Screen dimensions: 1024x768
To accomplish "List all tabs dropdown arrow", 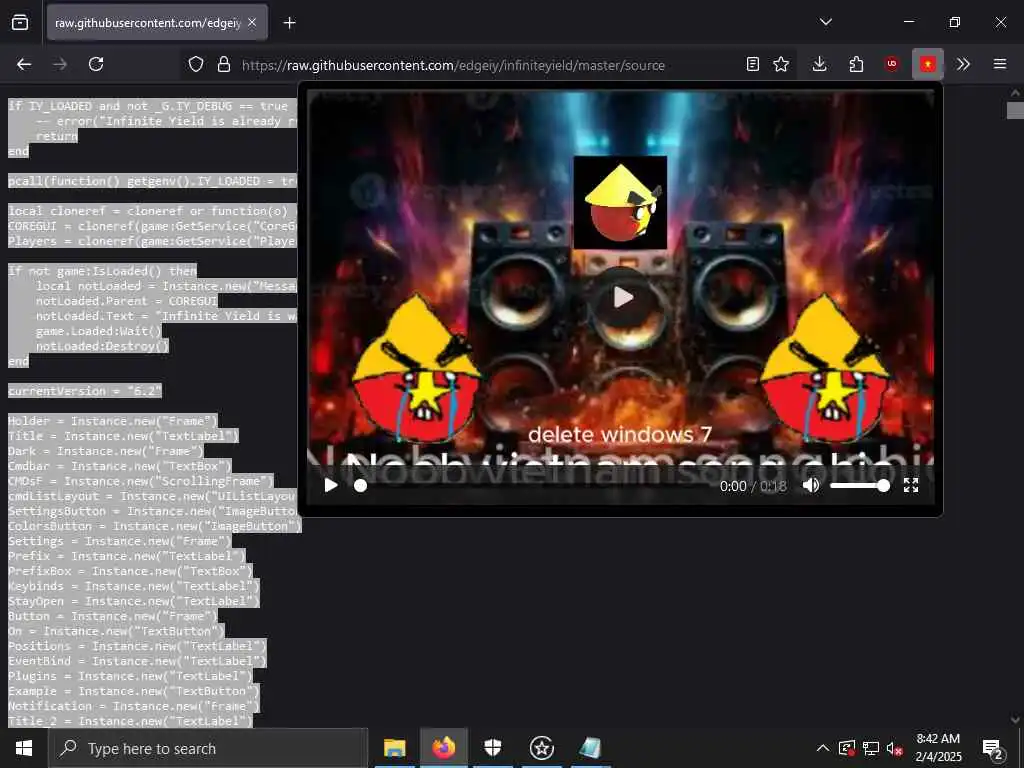I will 825,22.
